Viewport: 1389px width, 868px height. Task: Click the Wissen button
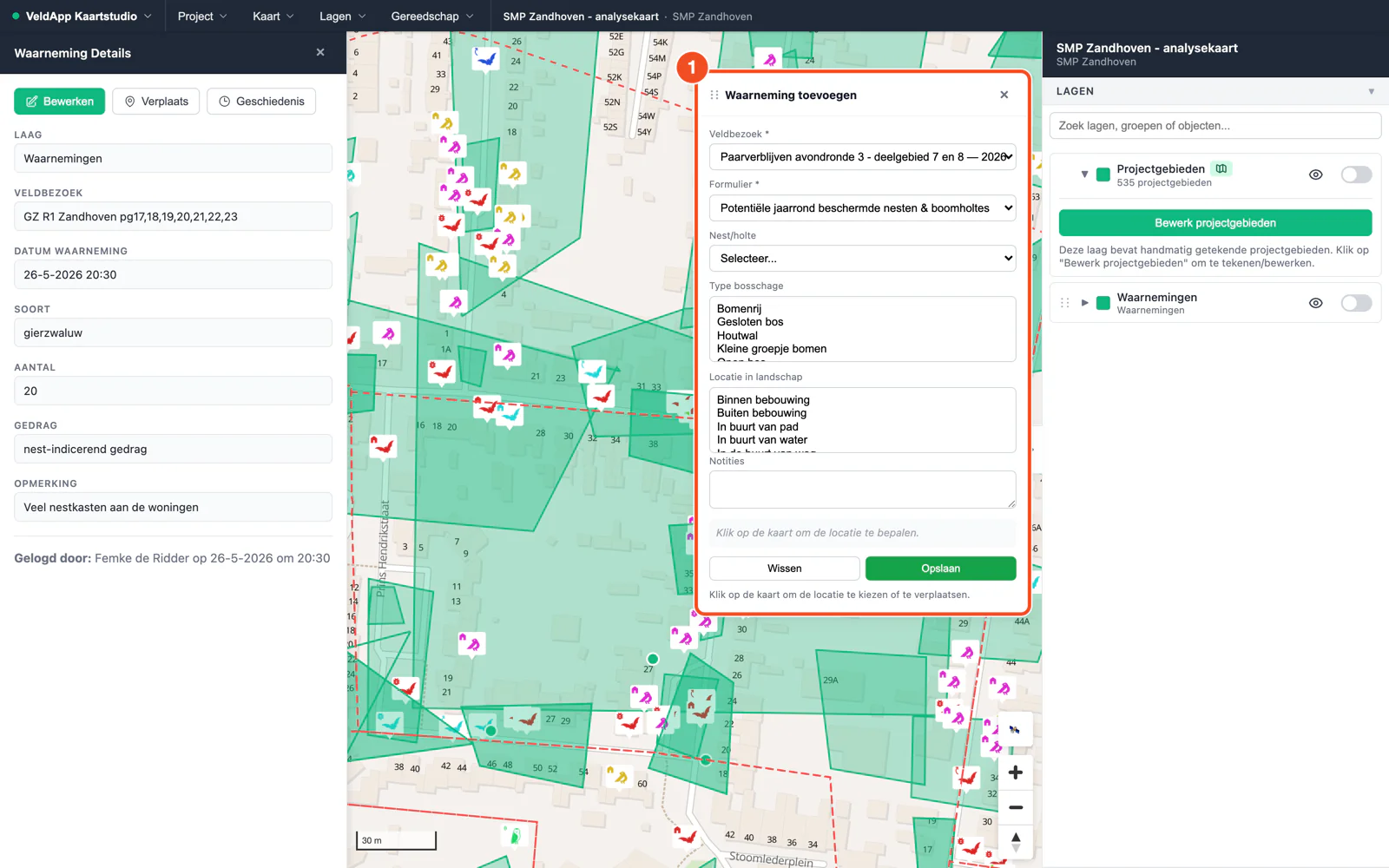785,569
